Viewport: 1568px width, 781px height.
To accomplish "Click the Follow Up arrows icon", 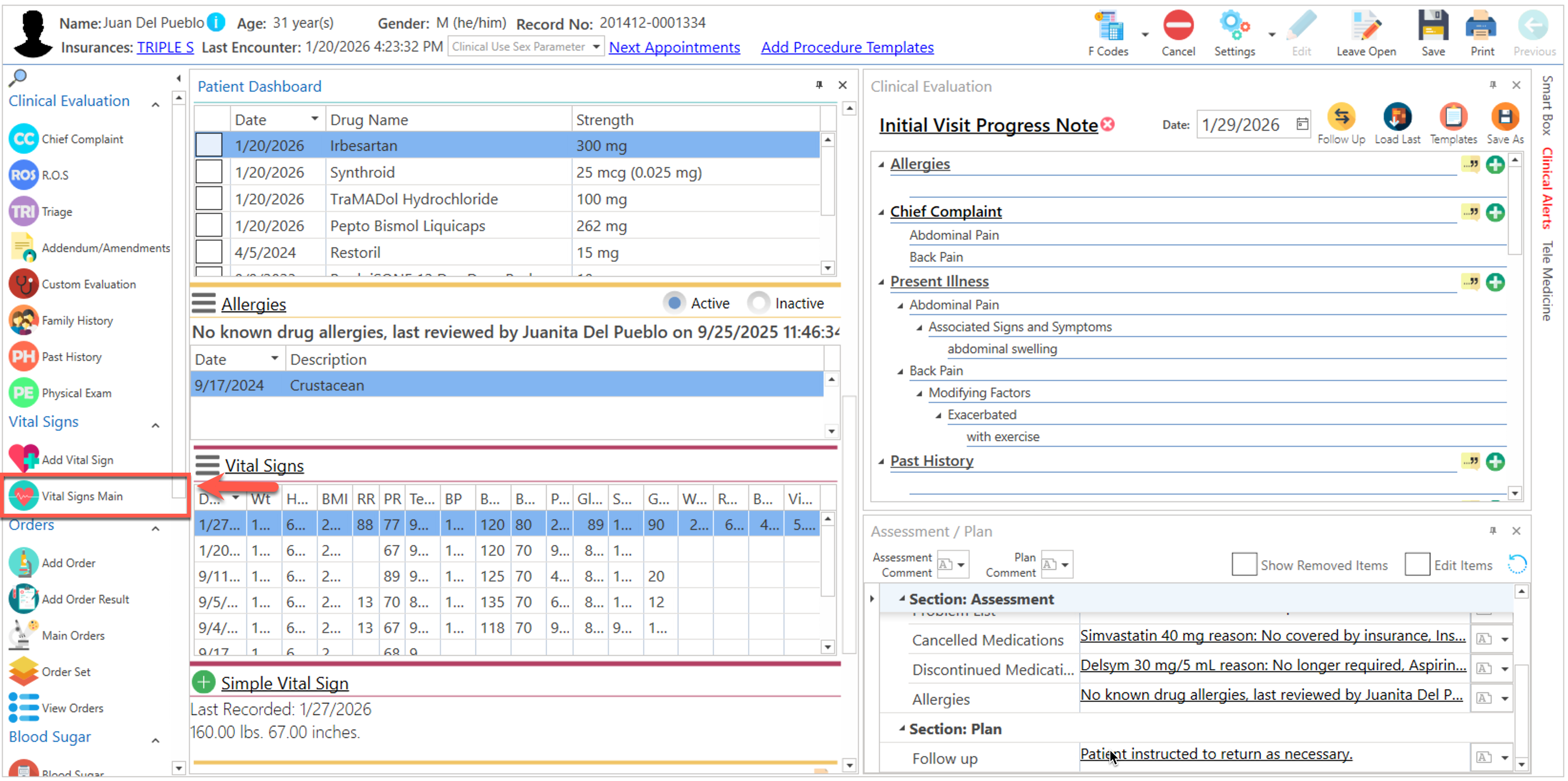I will 1340,117.
